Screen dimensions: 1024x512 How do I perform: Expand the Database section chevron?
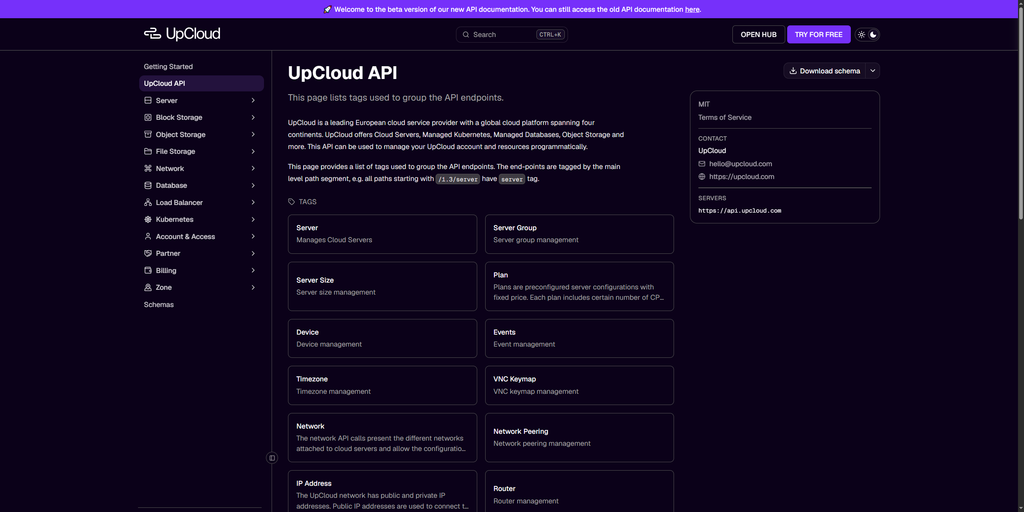coord(253,185)
